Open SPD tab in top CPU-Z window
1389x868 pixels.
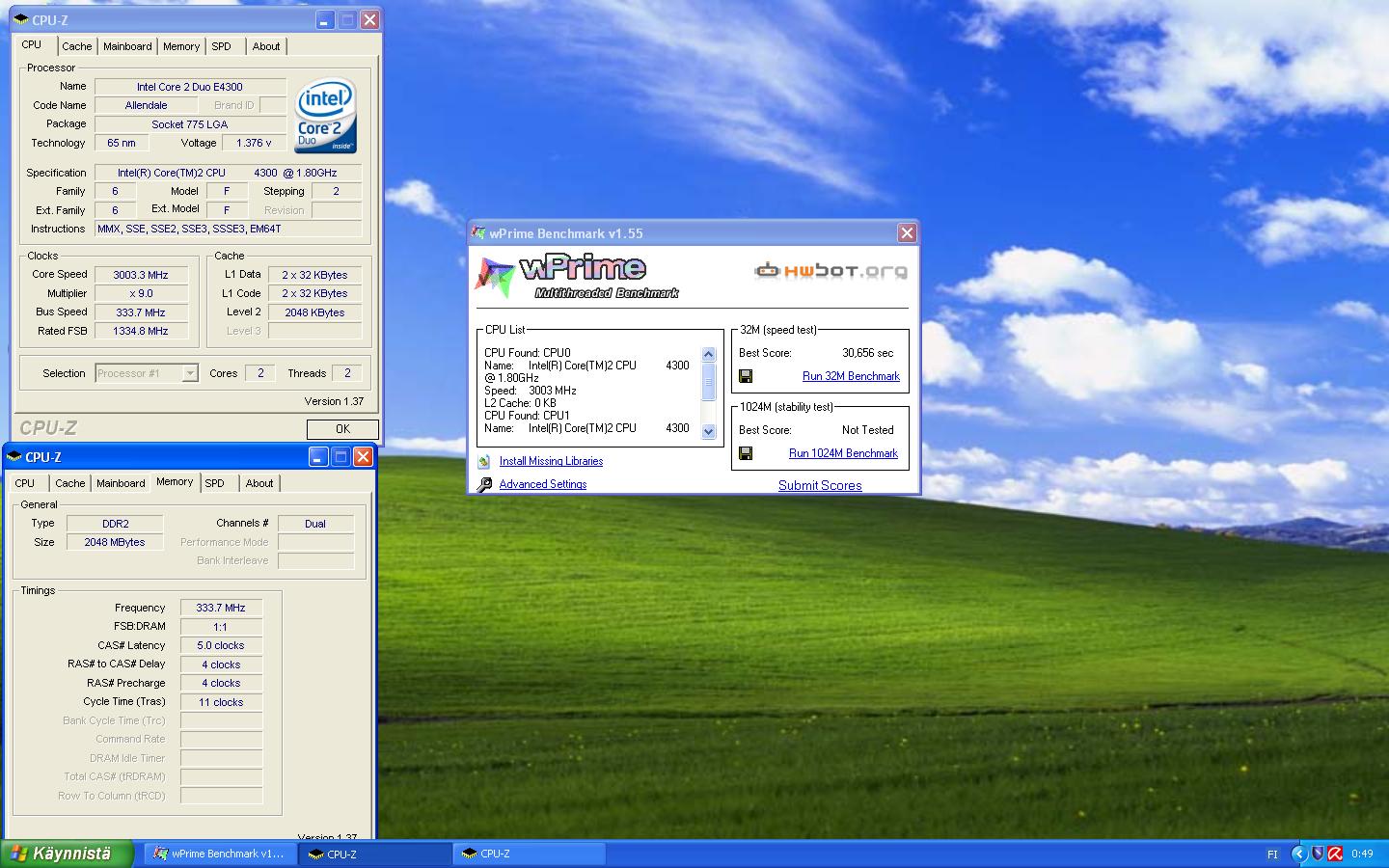[222, 46]
